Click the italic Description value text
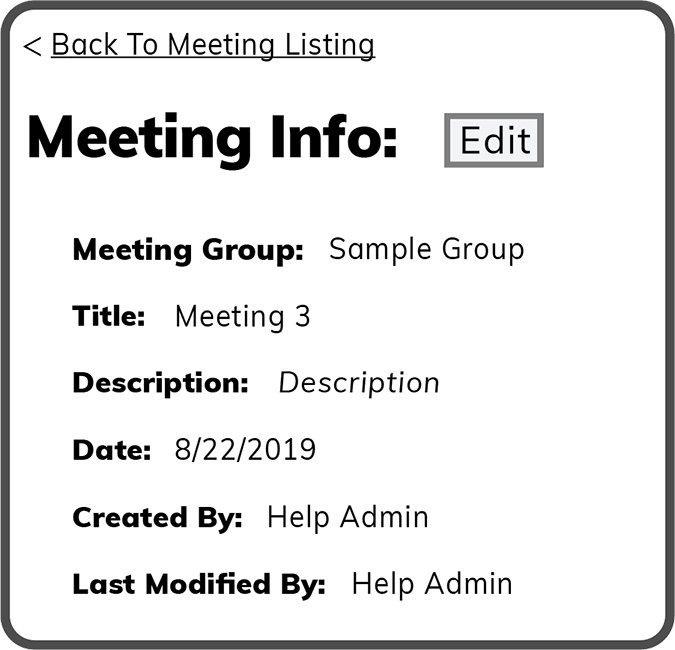Screen dimensions: 675x650 click(359, 383)
